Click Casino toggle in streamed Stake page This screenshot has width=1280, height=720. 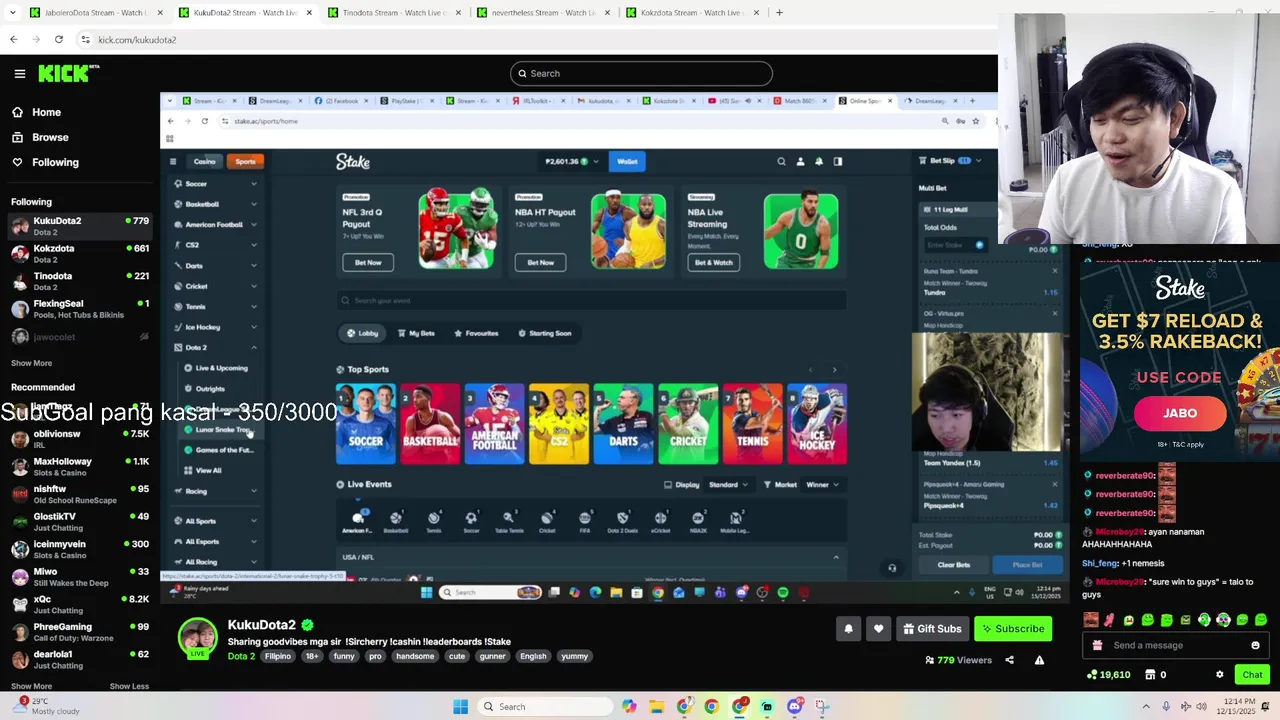[205, 161]
